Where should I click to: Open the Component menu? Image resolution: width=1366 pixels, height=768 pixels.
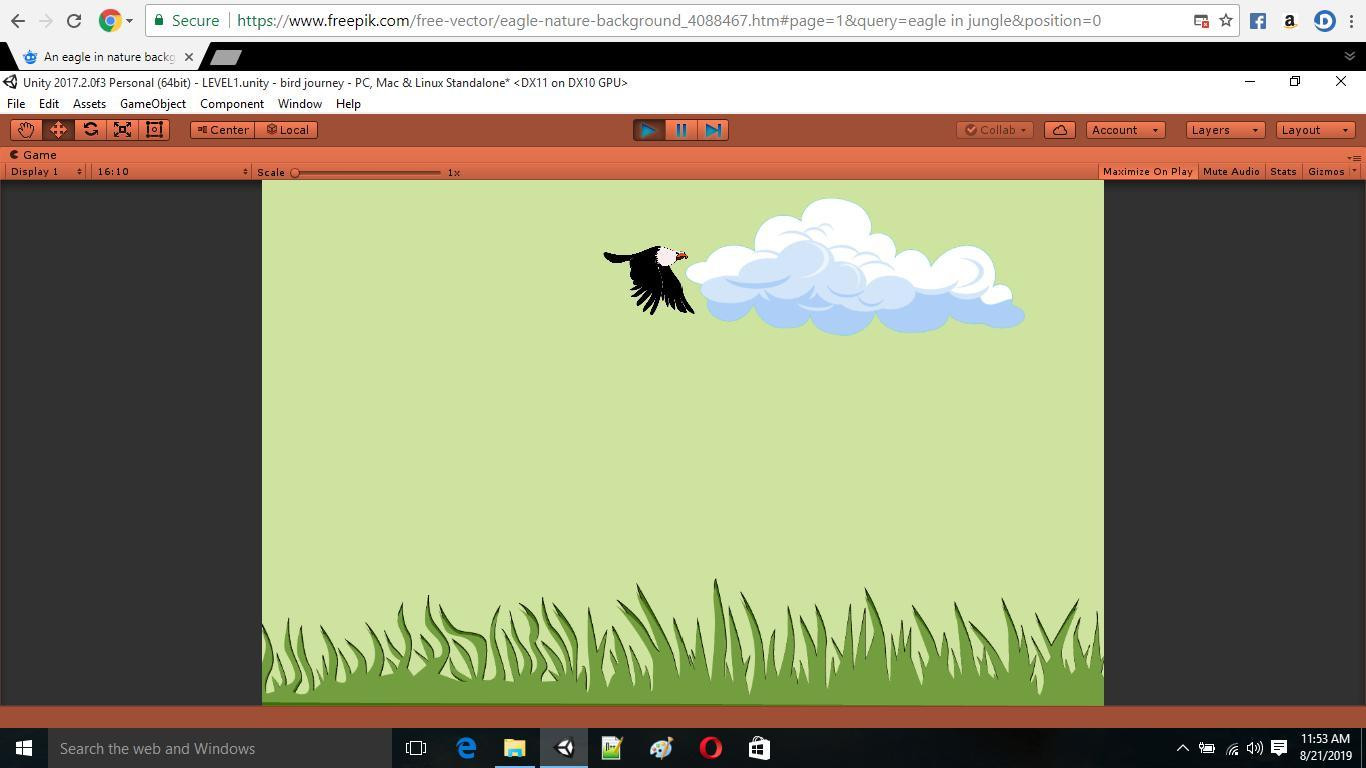pos(231,104)
